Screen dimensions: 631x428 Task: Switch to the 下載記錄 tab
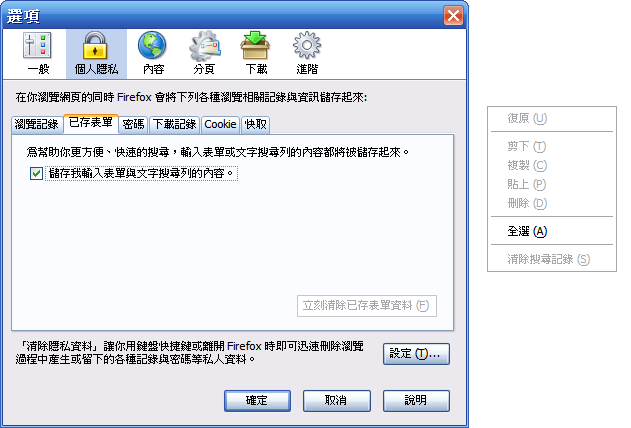click(174, 124)
